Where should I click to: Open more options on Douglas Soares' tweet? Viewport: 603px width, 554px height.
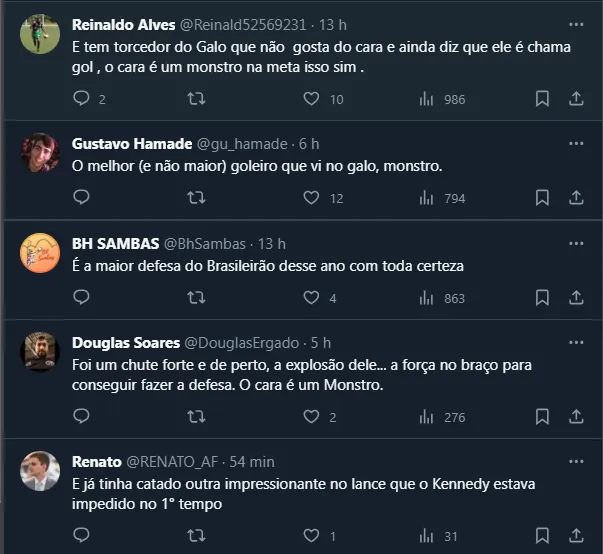576,342
